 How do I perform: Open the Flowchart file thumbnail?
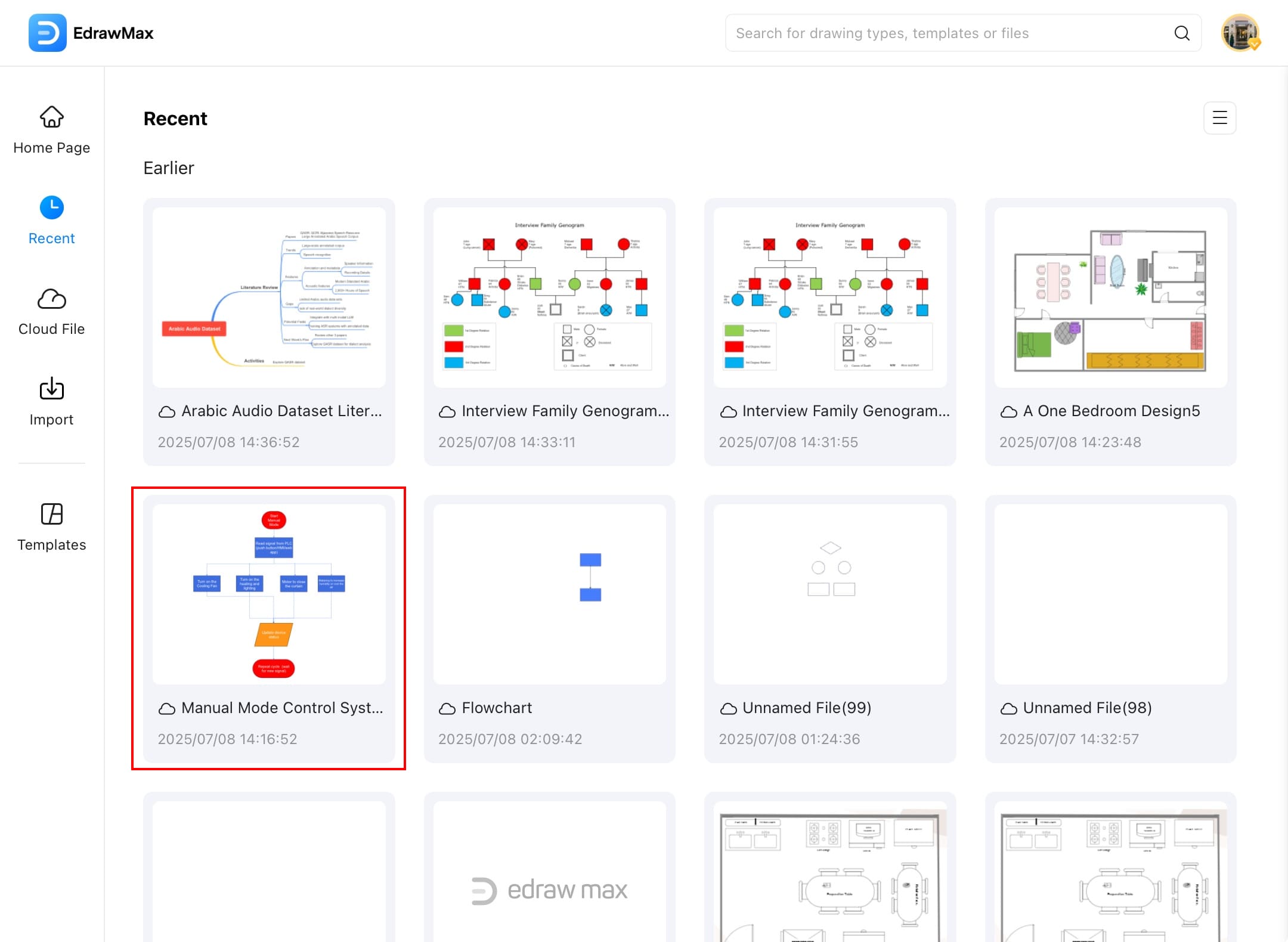click(x=549, y=594)
